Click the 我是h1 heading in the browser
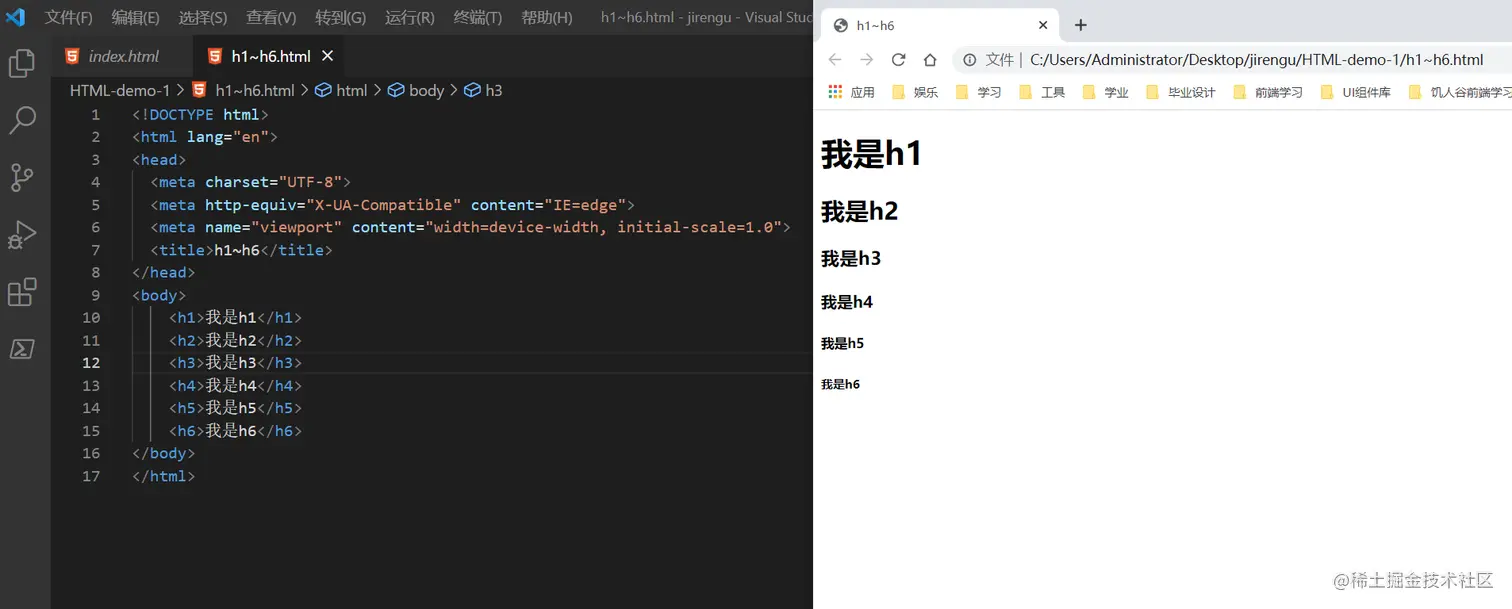 click(x=871, y=154)
